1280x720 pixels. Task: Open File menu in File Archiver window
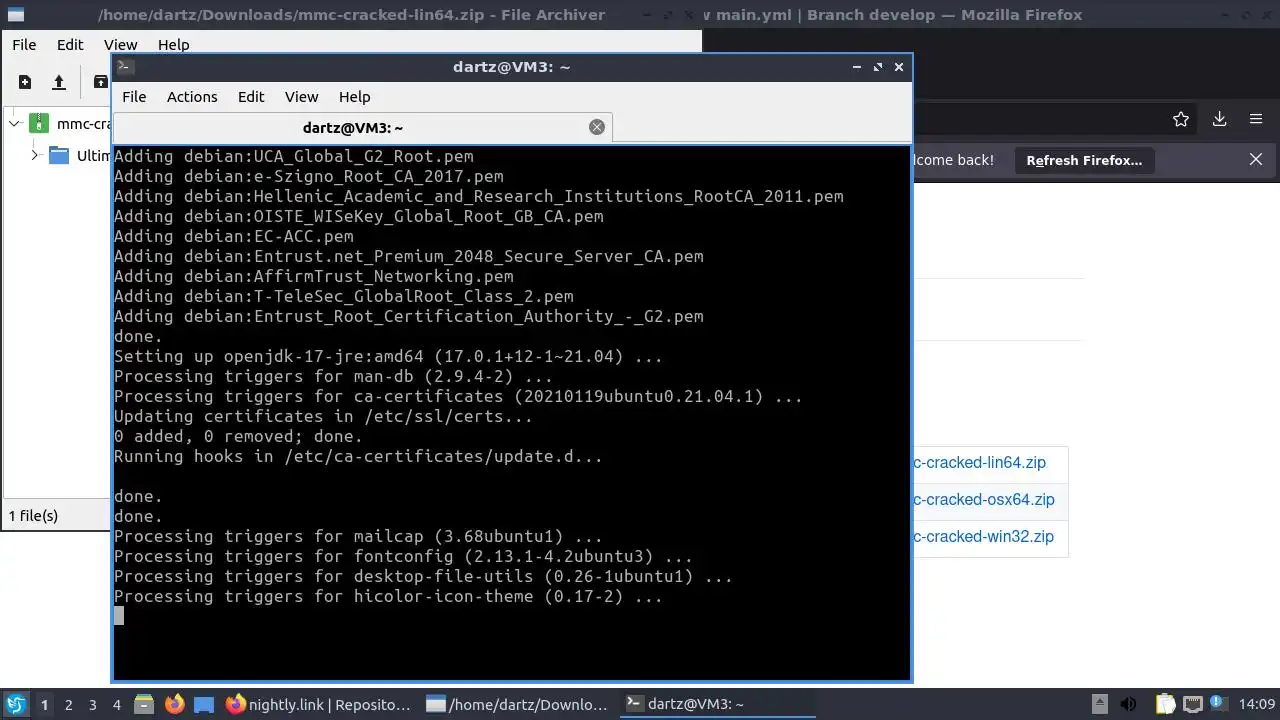pyautogui.click(x=24, y=45)
